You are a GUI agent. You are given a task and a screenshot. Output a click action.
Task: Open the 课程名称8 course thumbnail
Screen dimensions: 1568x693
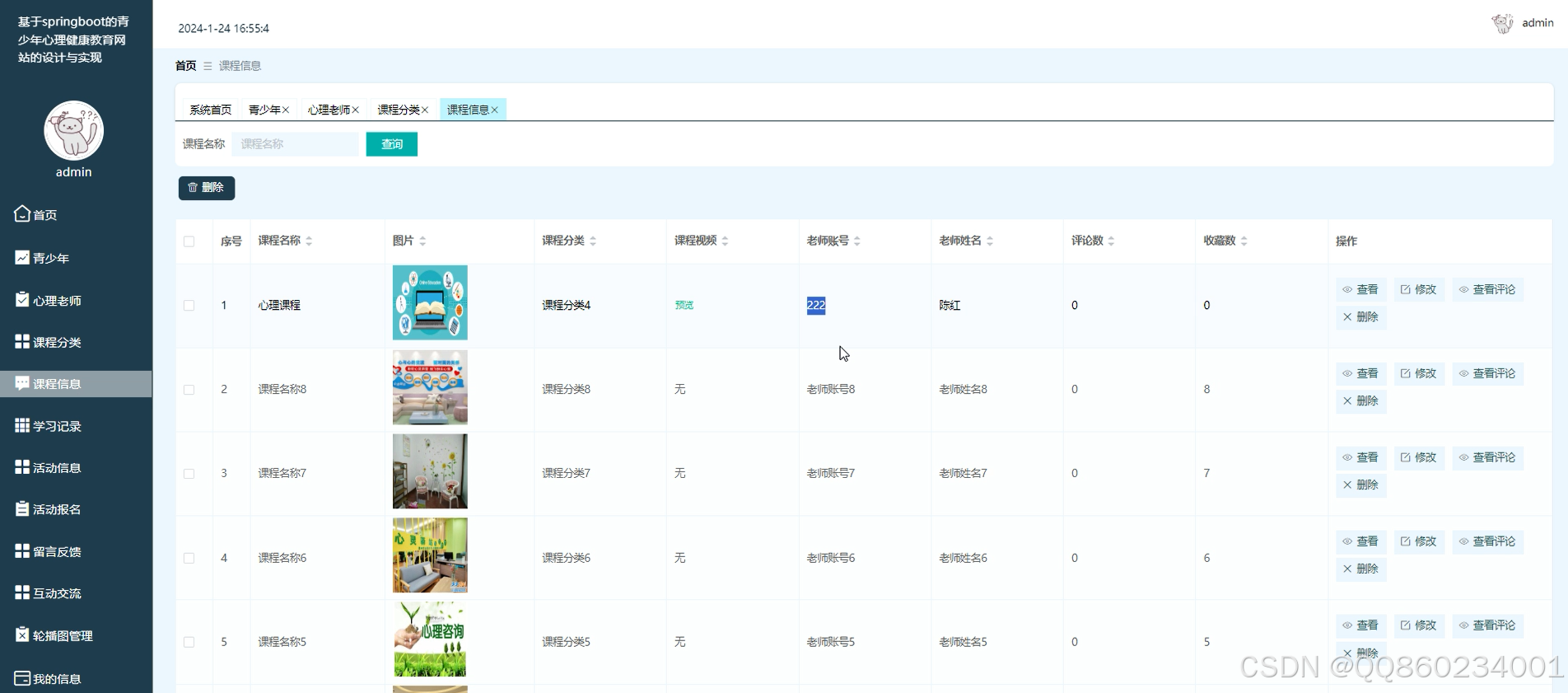tap(430, 387)
